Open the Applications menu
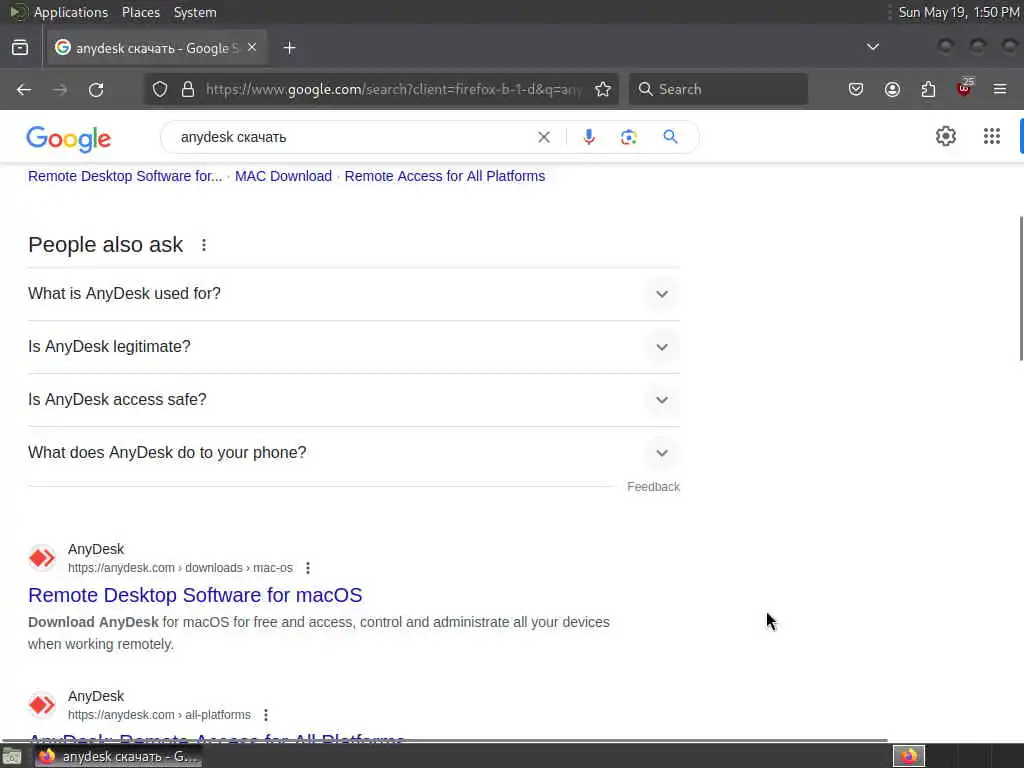1024x768 pixels. tap(71, 12)
